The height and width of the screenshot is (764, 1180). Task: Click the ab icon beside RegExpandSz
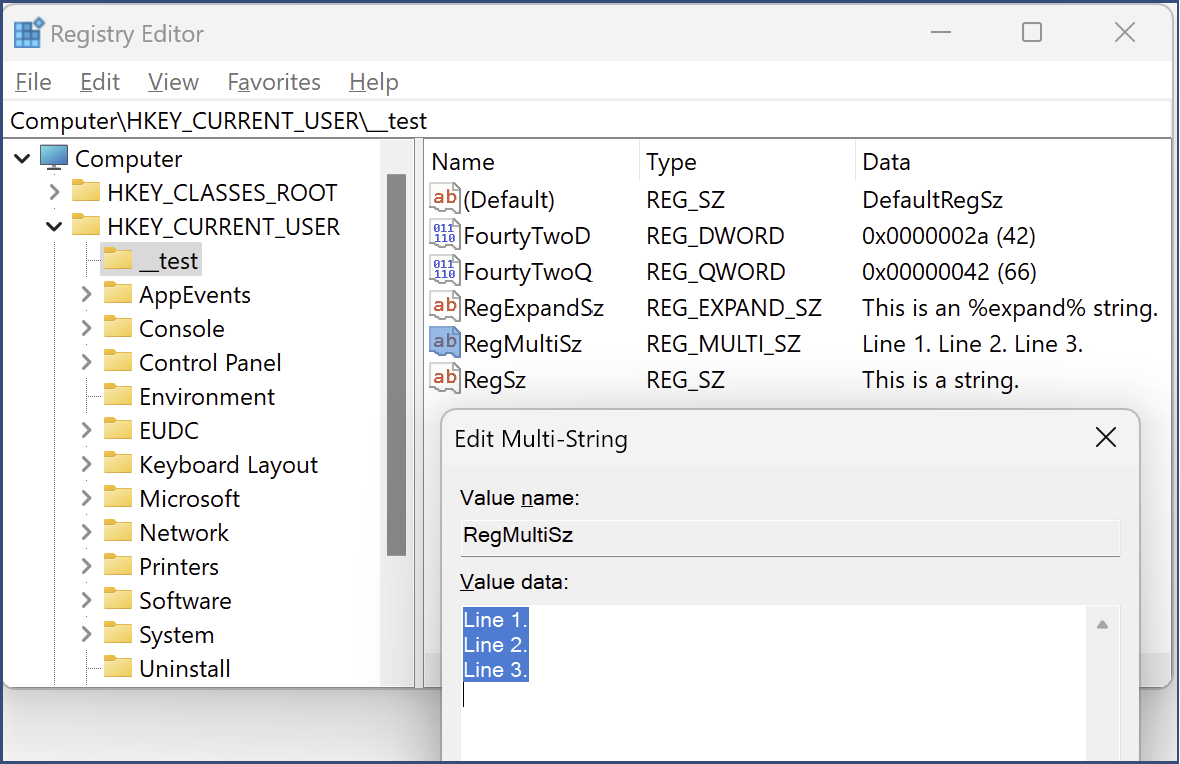(x=444, y=305)
